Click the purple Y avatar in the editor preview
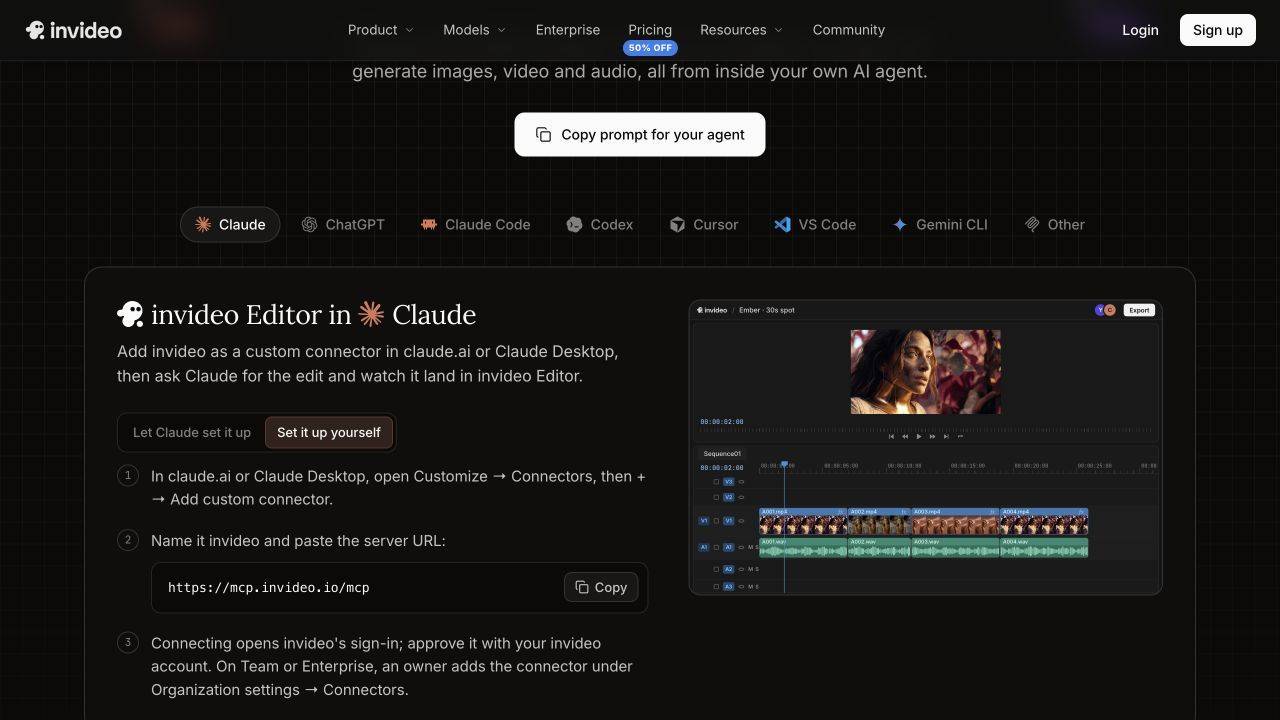Screen dimensions: 1280x720 1100,310
